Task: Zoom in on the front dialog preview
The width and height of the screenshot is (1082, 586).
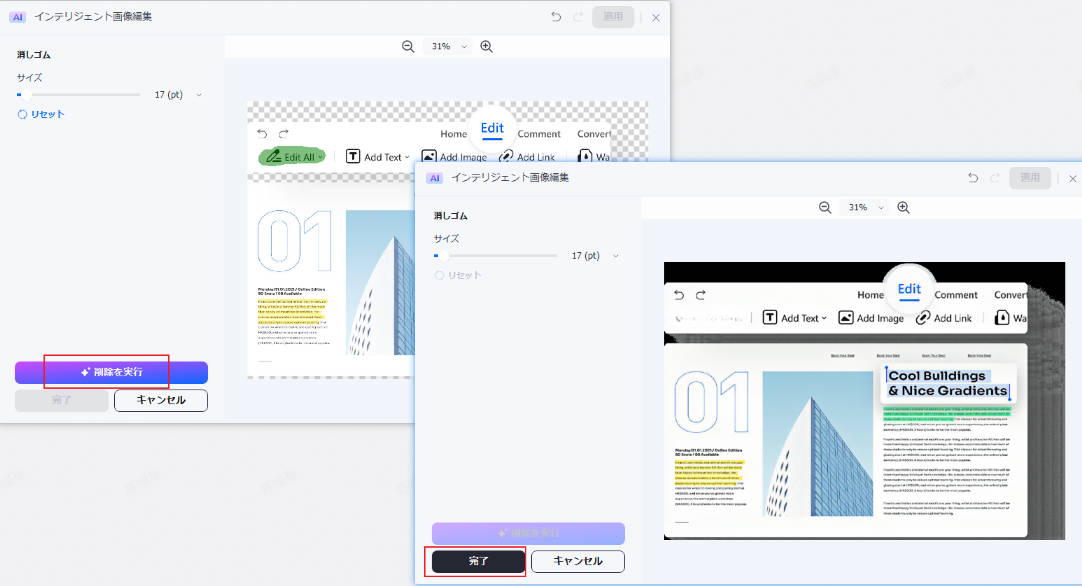Action: pos(903,207)
